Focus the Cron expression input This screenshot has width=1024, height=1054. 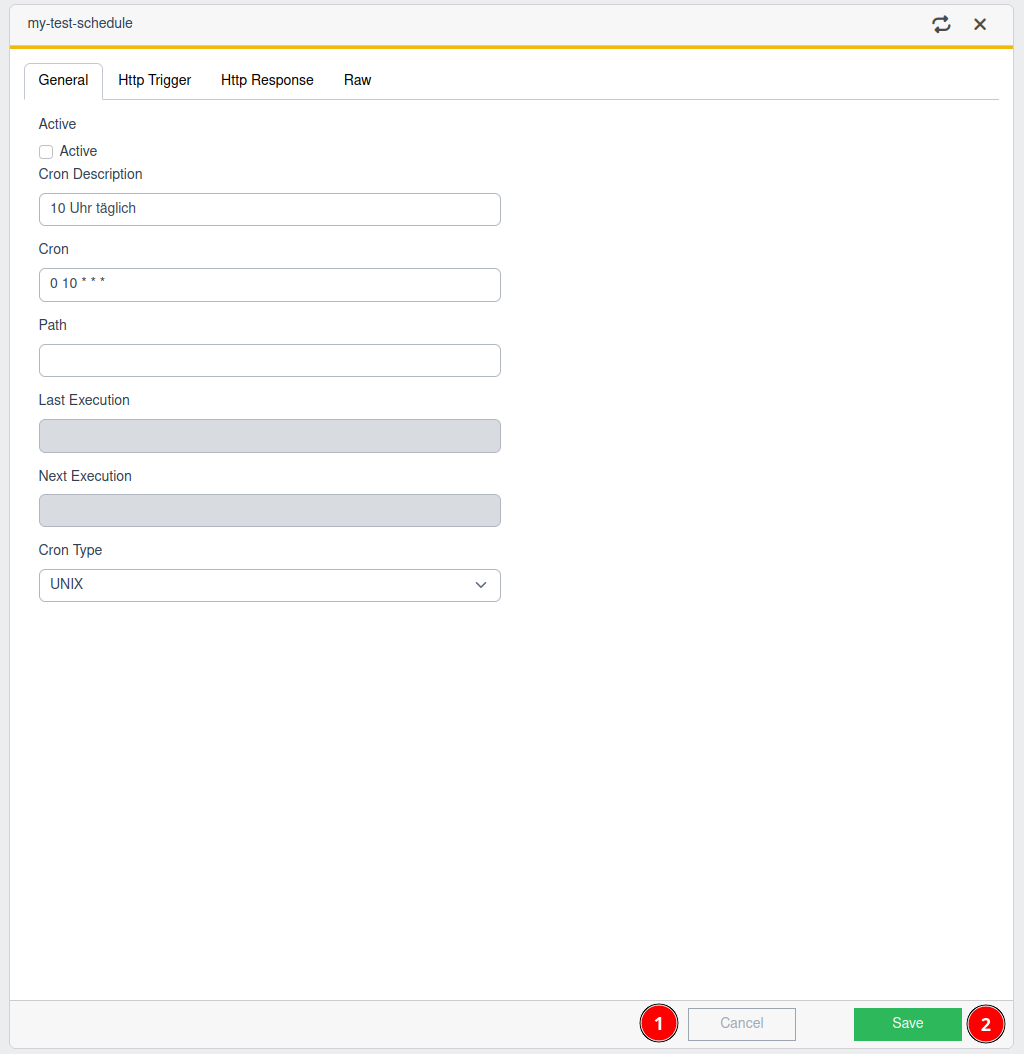(270, 284)
